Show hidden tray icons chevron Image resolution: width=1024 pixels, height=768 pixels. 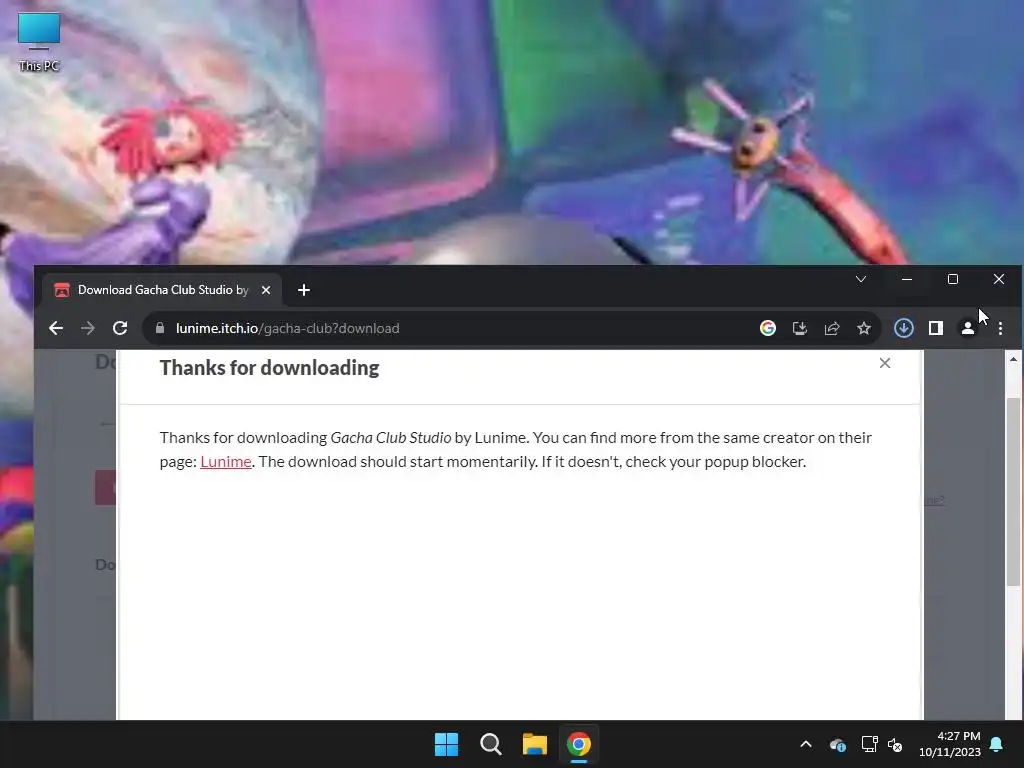(x=806, y=744)
